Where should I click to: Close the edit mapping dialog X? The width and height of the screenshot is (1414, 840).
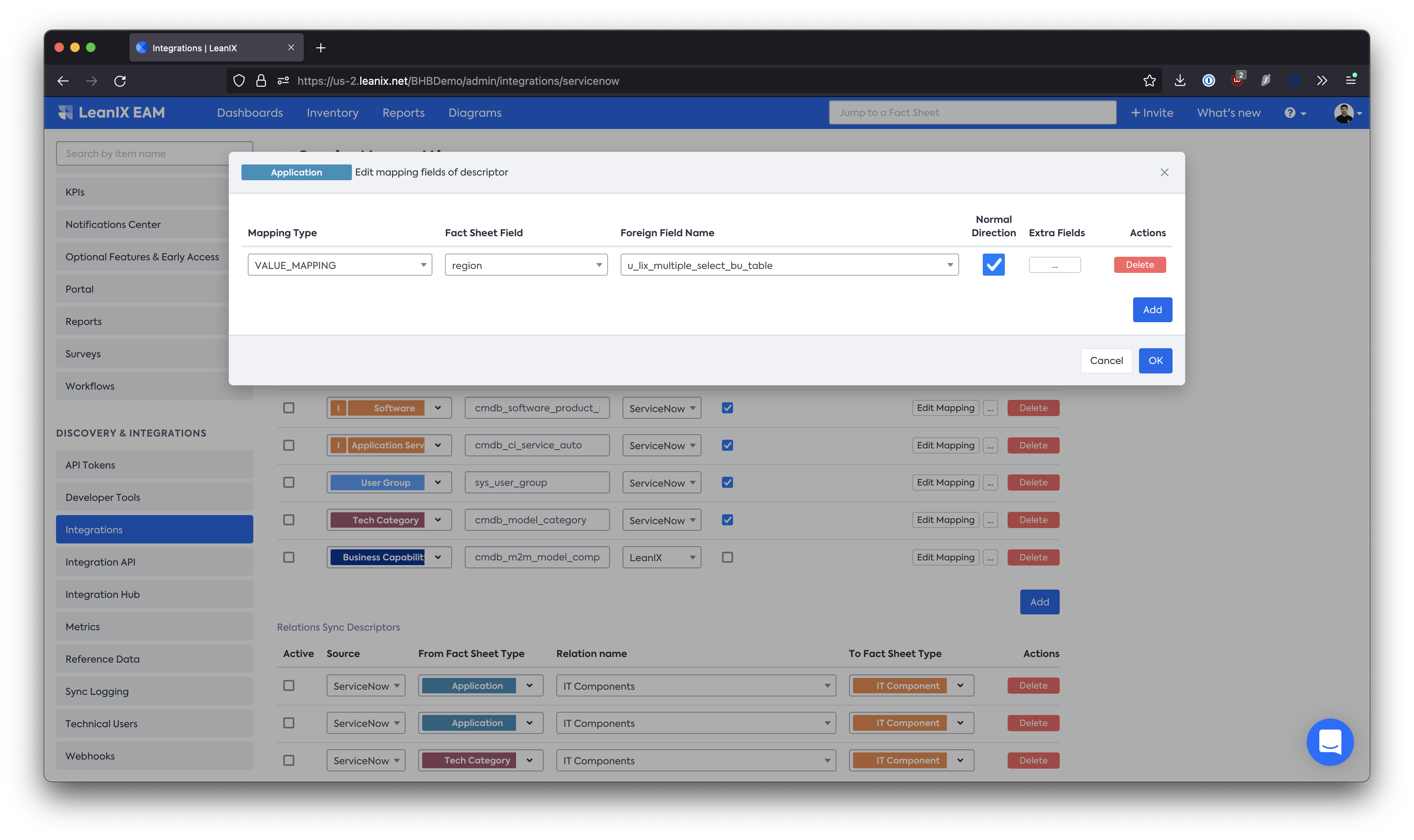(x=1164, y=172)
